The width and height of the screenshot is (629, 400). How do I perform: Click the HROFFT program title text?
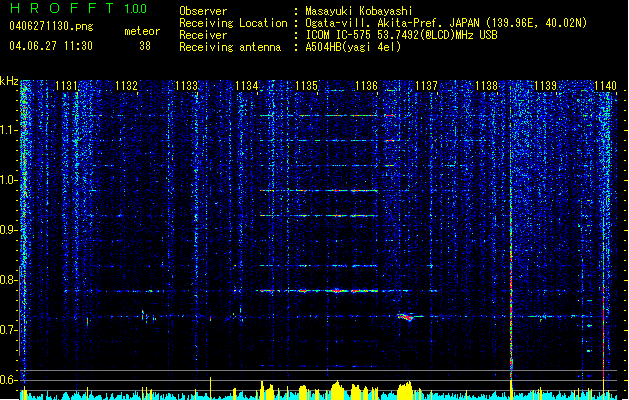click(x=62, y=8)
